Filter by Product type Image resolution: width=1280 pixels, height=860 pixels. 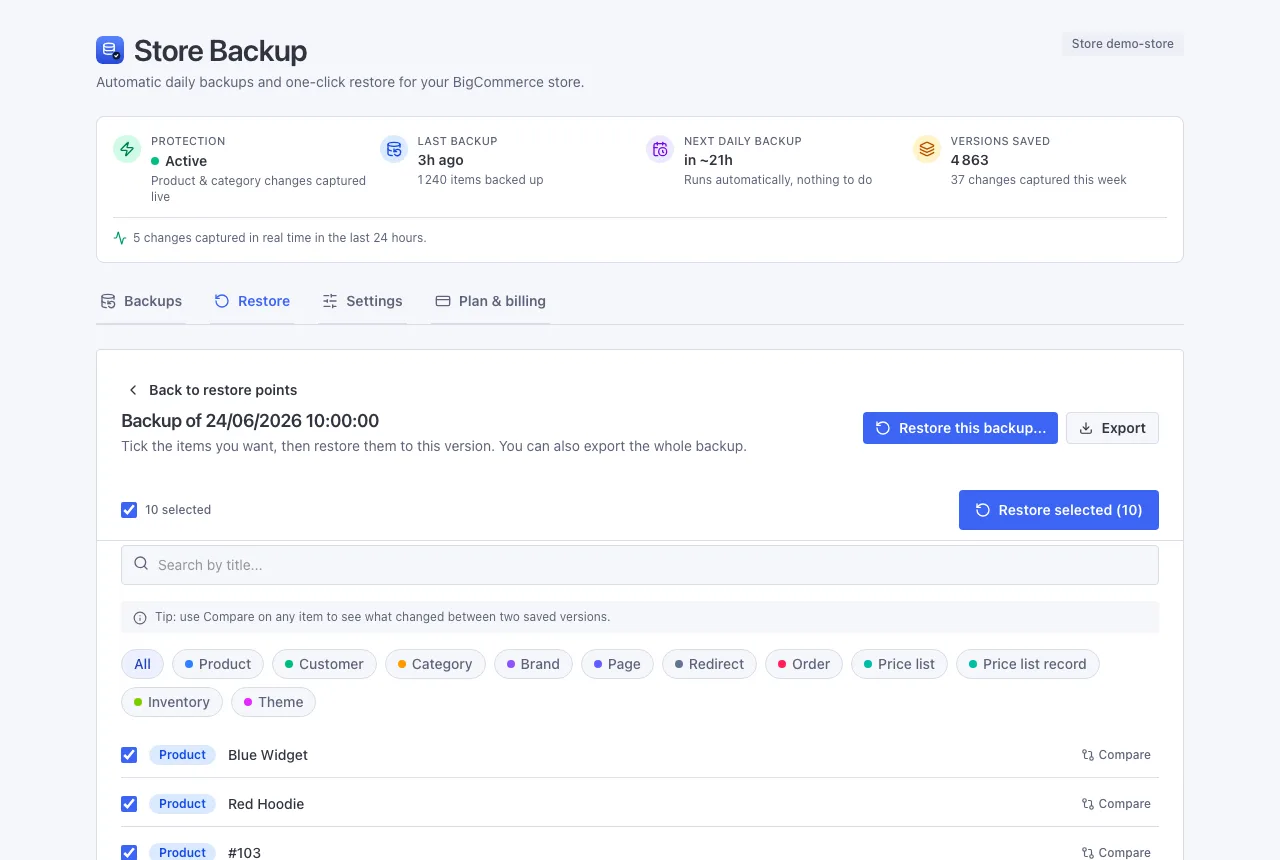click(218, 664)
